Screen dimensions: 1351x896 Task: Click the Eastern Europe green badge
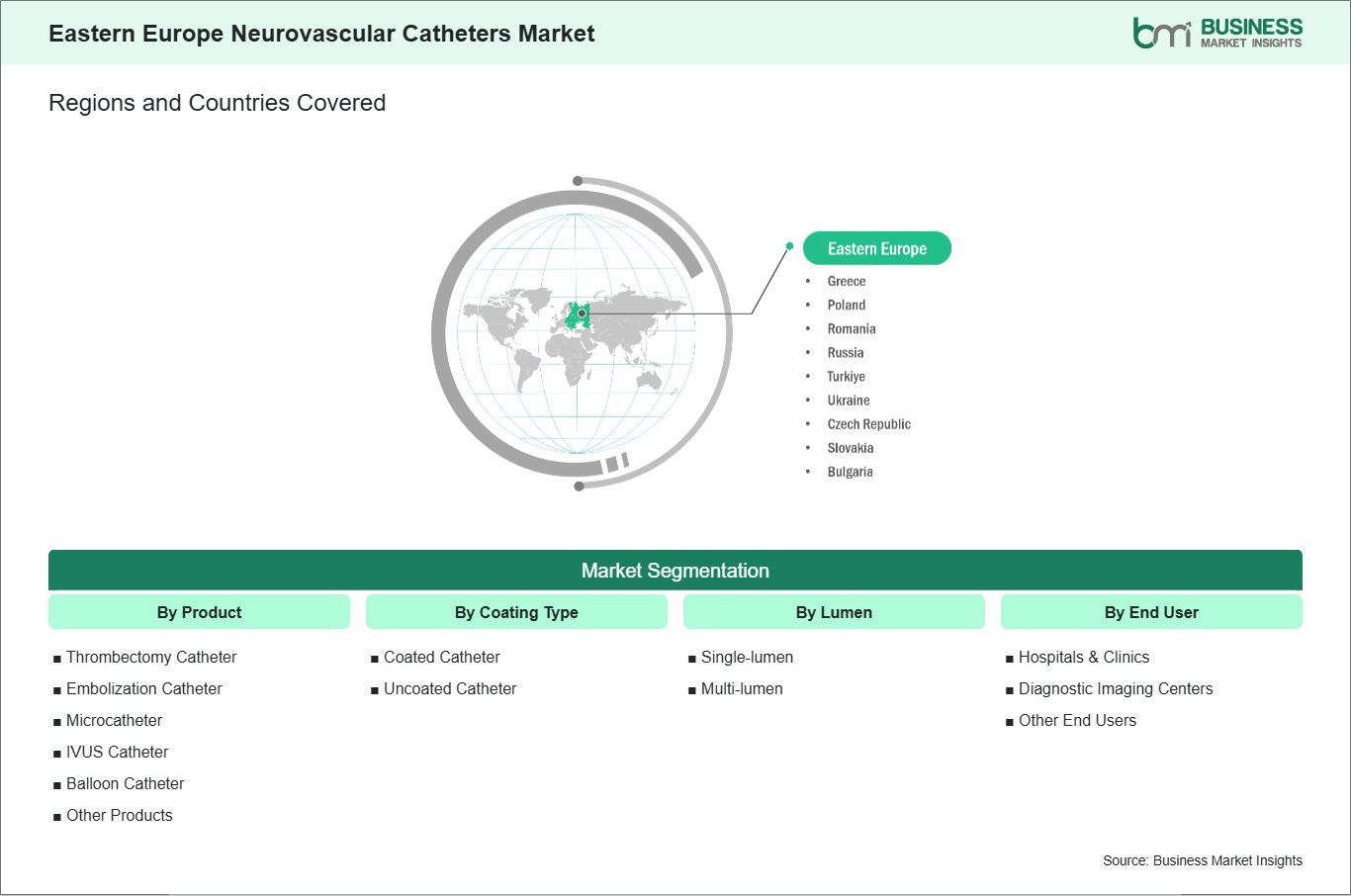point(876,248)
